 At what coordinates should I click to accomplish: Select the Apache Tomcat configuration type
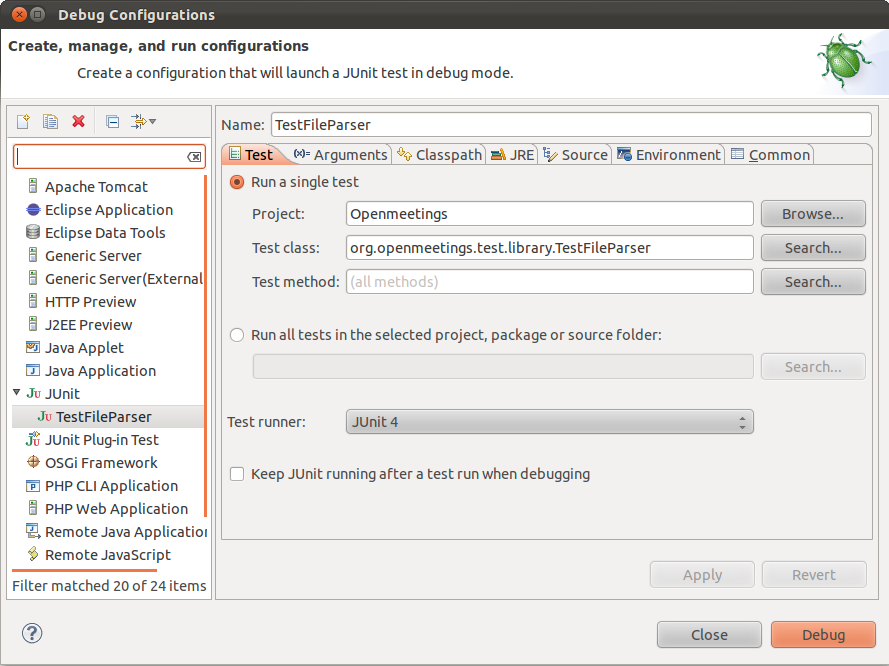pos(96,187)
